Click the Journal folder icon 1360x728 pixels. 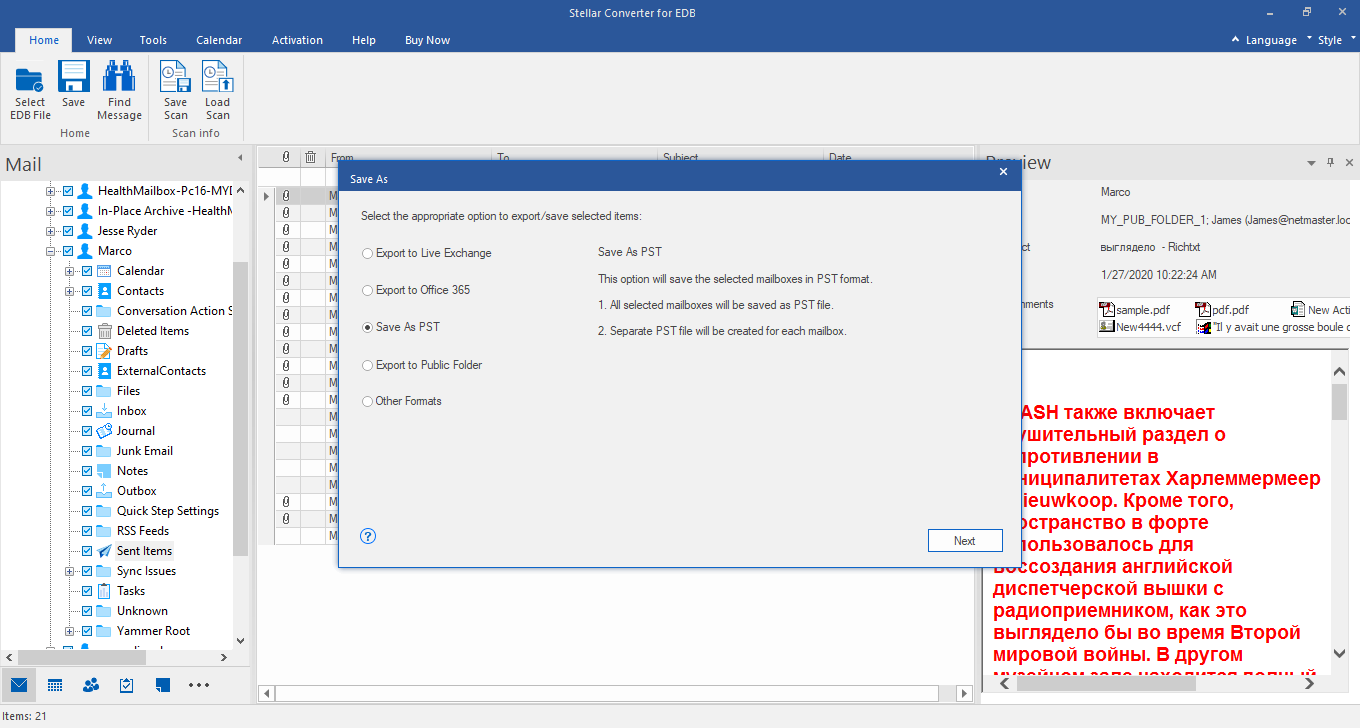(104, 431)
